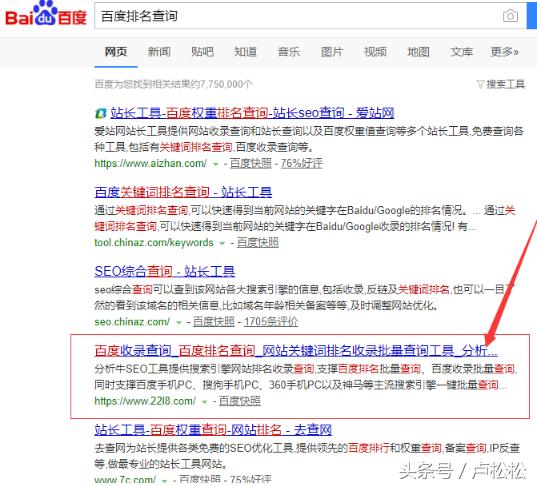537x486 pixels.
Task: Switch to the 图片 tab
Action: point(332,52)
